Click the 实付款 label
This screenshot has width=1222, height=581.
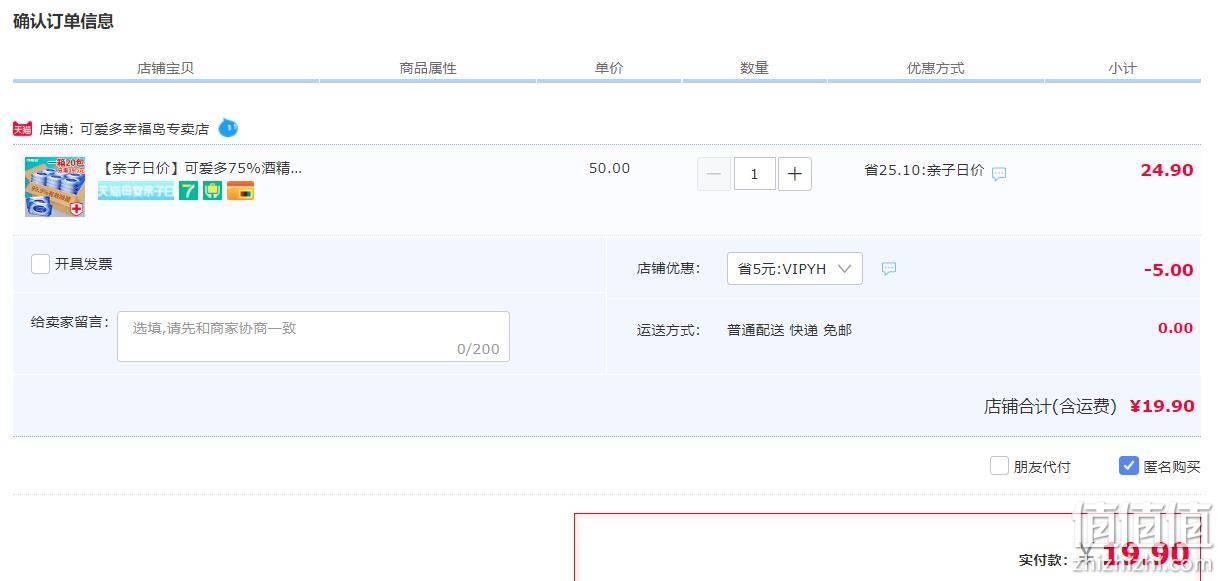click(x=1043, y=560)
